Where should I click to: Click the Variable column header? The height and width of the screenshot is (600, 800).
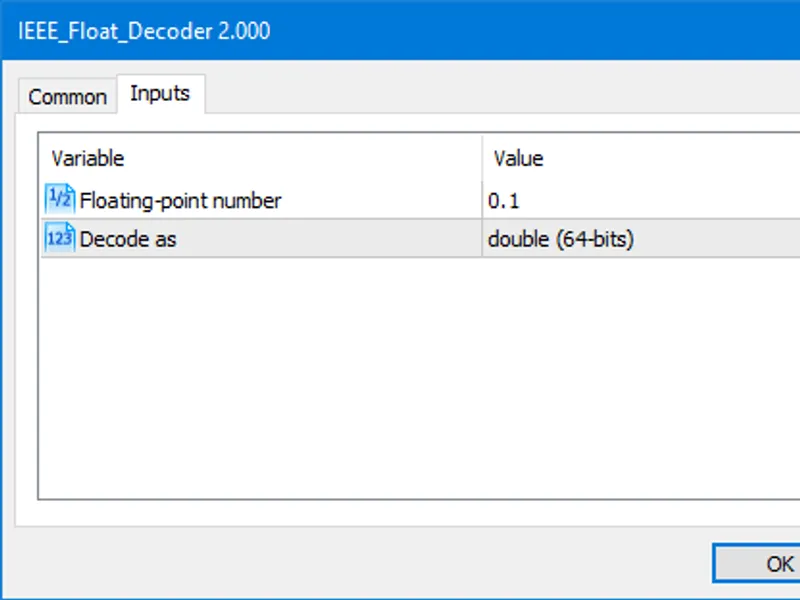tap(261, 159)
